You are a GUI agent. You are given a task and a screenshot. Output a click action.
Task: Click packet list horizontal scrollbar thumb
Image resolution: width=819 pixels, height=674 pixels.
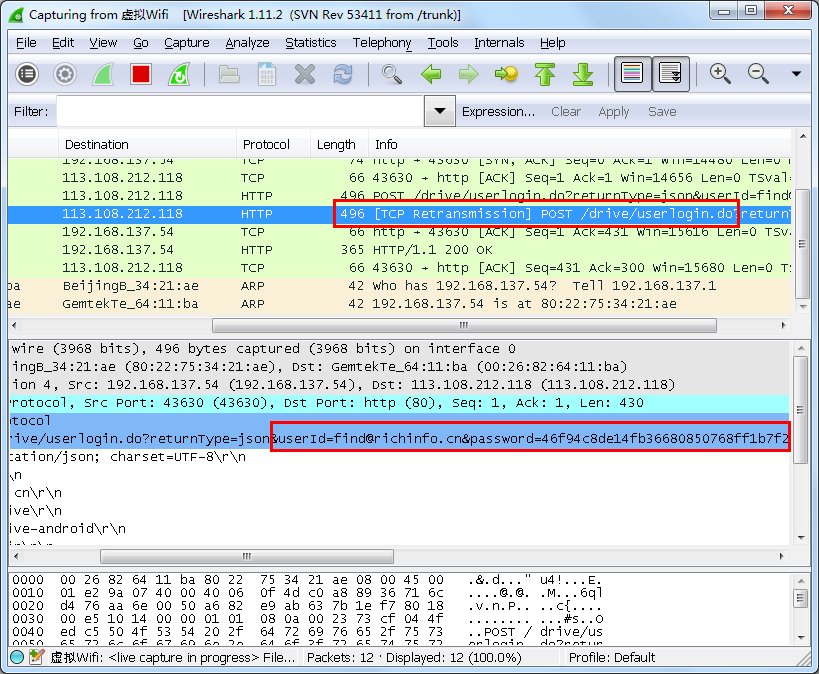click(x=464, y=325)
